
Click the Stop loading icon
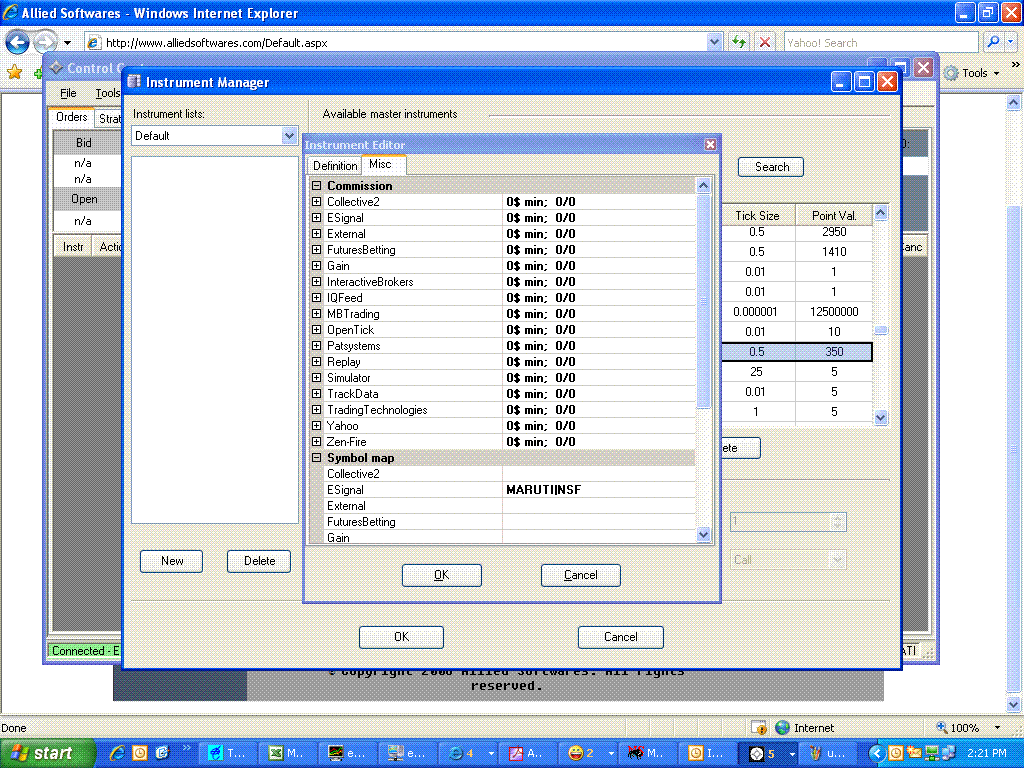pyautogui.click(x=764, y=42)
